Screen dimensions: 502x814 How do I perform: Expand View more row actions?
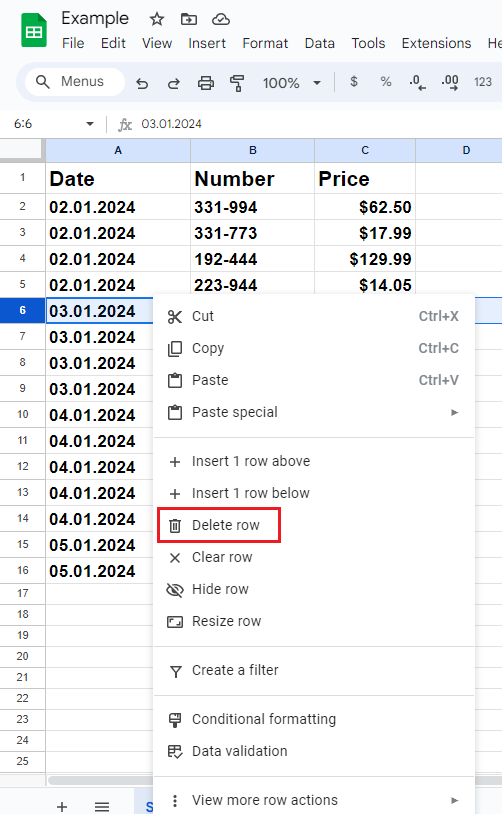[314, 800]
